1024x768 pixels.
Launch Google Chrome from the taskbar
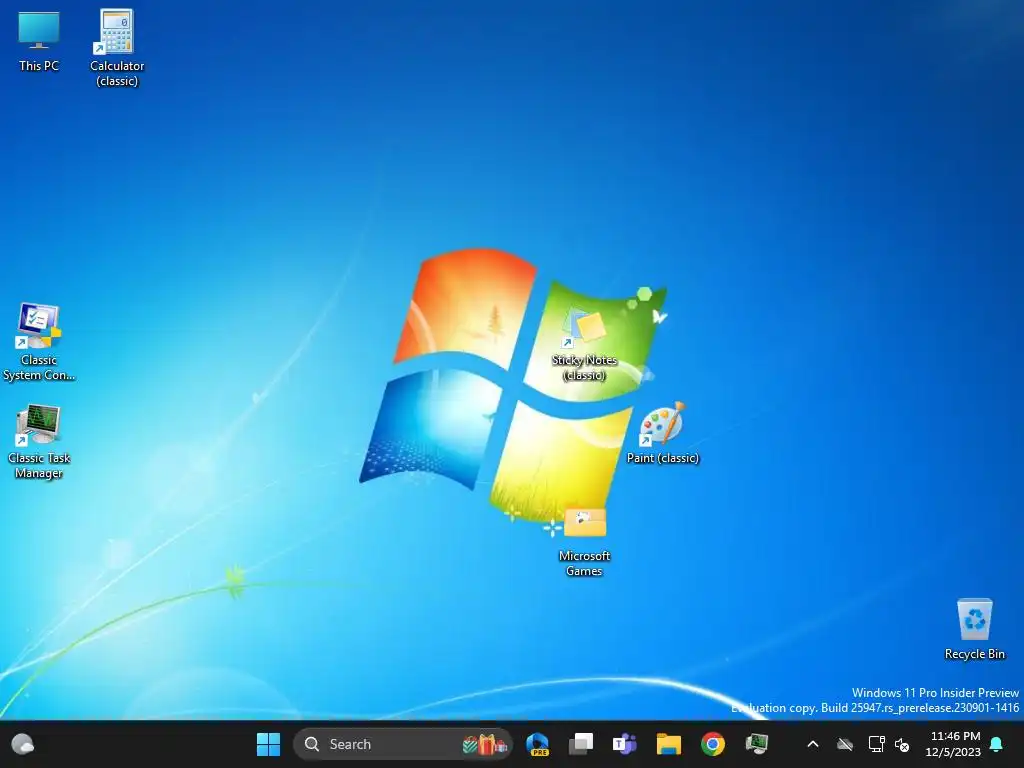click(712, 744)
